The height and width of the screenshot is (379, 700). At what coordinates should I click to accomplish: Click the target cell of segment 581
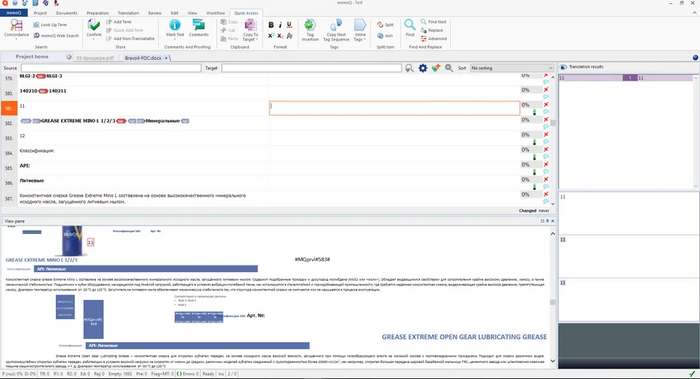click(394, 108)
